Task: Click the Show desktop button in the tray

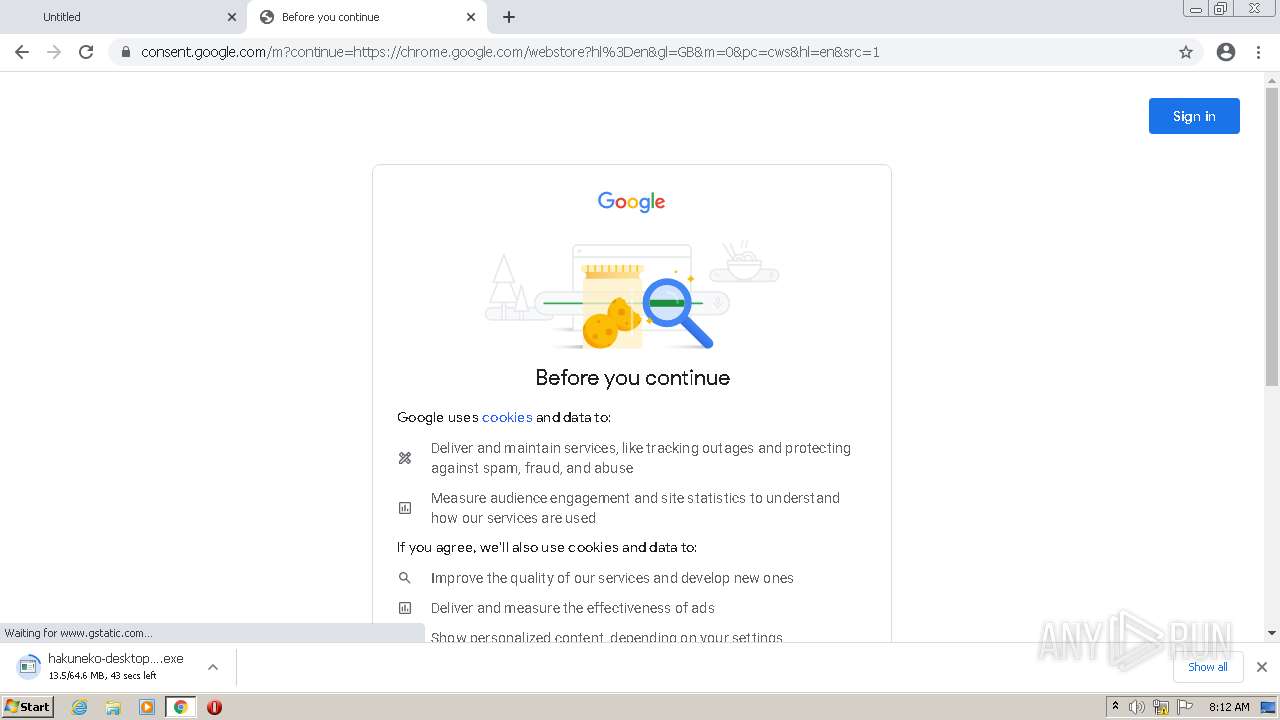Action: pyautogui.click(x=1269, y=707)
